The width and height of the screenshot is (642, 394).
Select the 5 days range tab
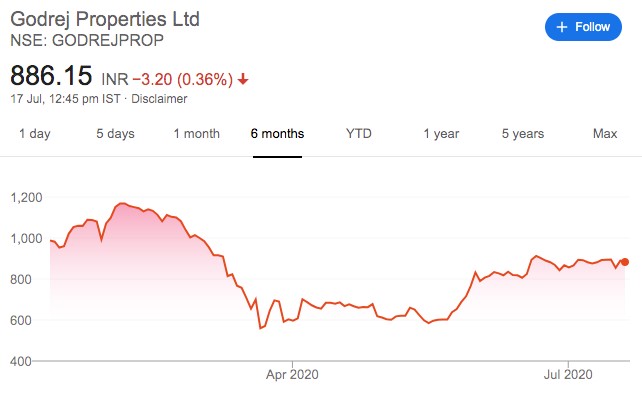[x=115, y=134]
